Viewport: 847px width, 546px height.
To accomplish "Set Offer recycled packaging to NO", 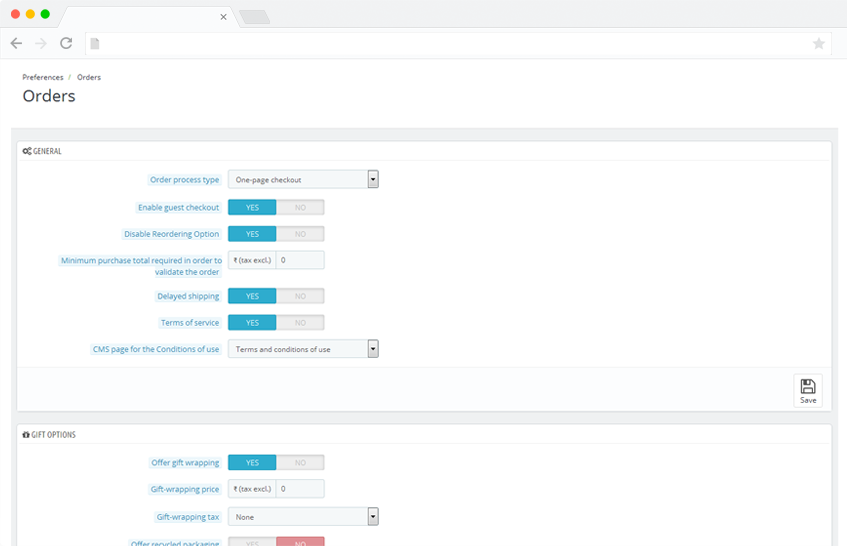I will tap(300, 542).
